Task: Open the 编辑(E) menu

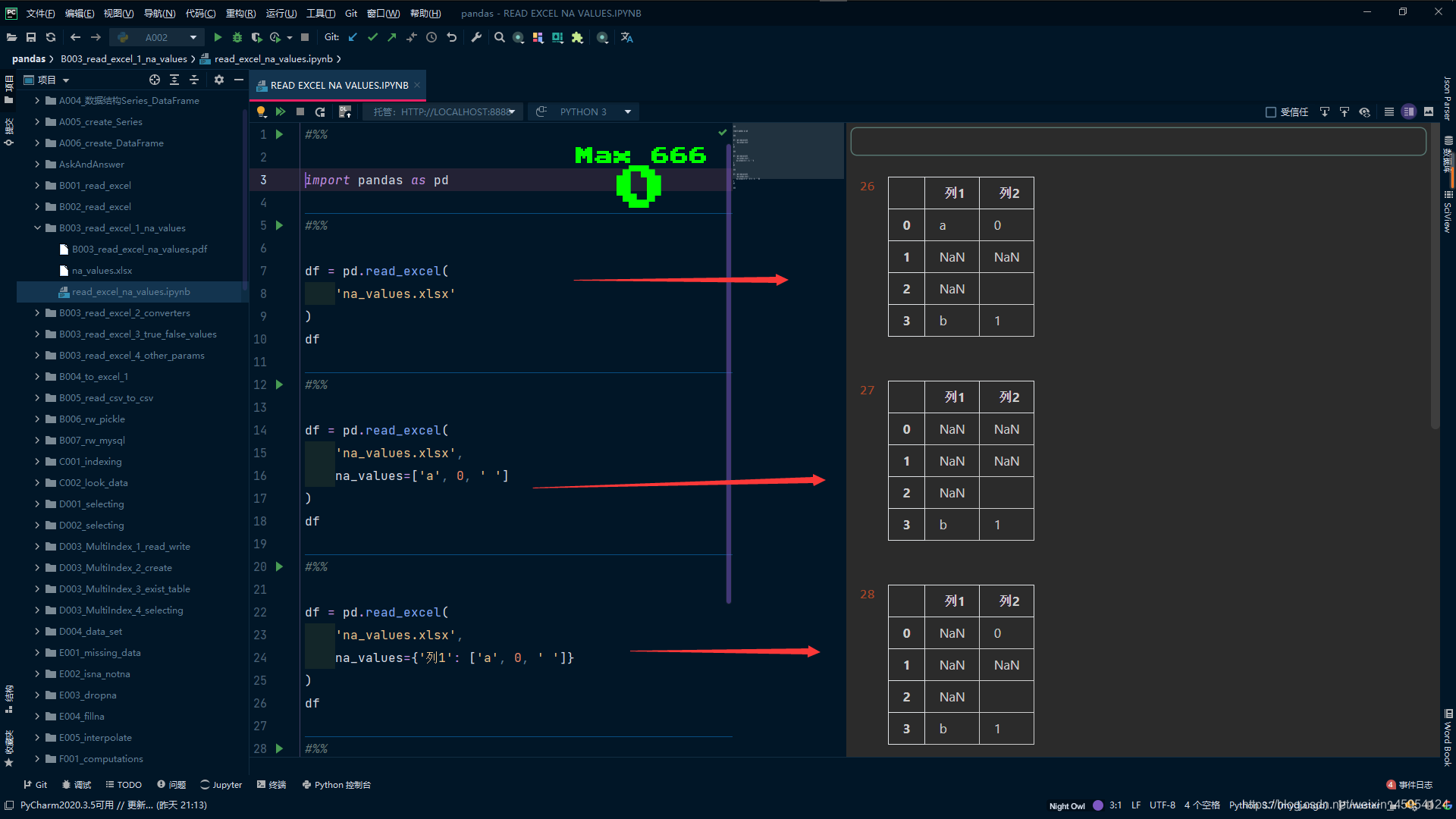Action: [x=80, y=13]
